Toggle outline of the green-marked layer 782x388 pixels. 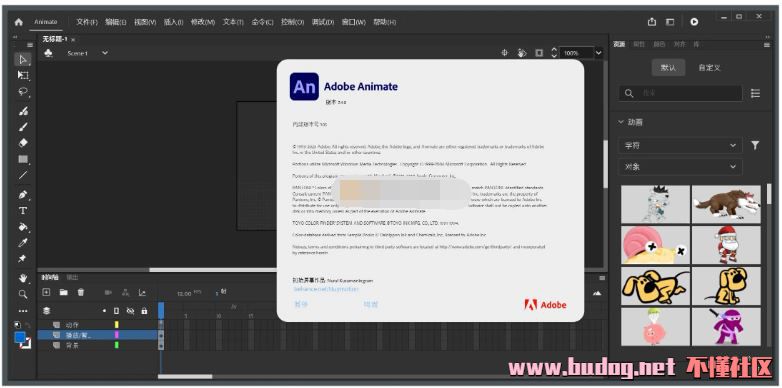coord(117,345)
